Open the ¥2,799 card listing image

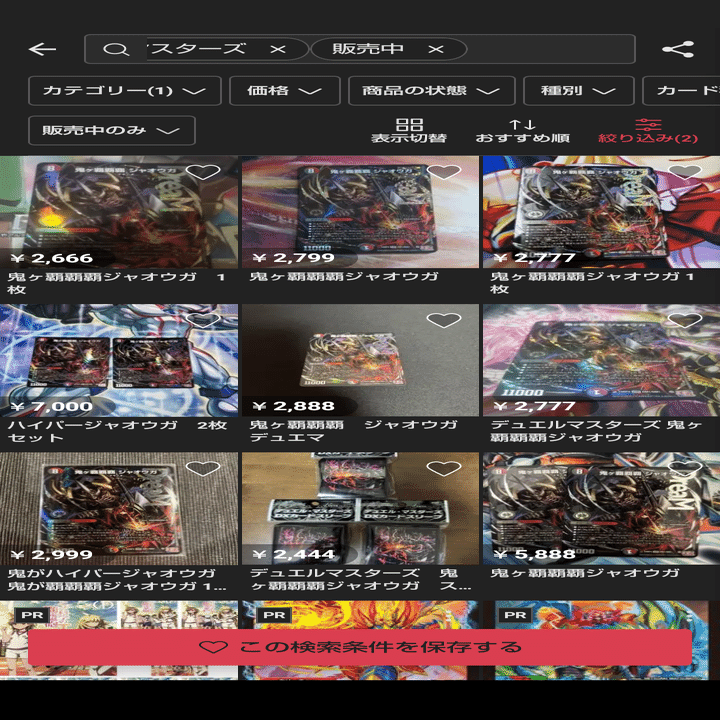pos(360,212)
